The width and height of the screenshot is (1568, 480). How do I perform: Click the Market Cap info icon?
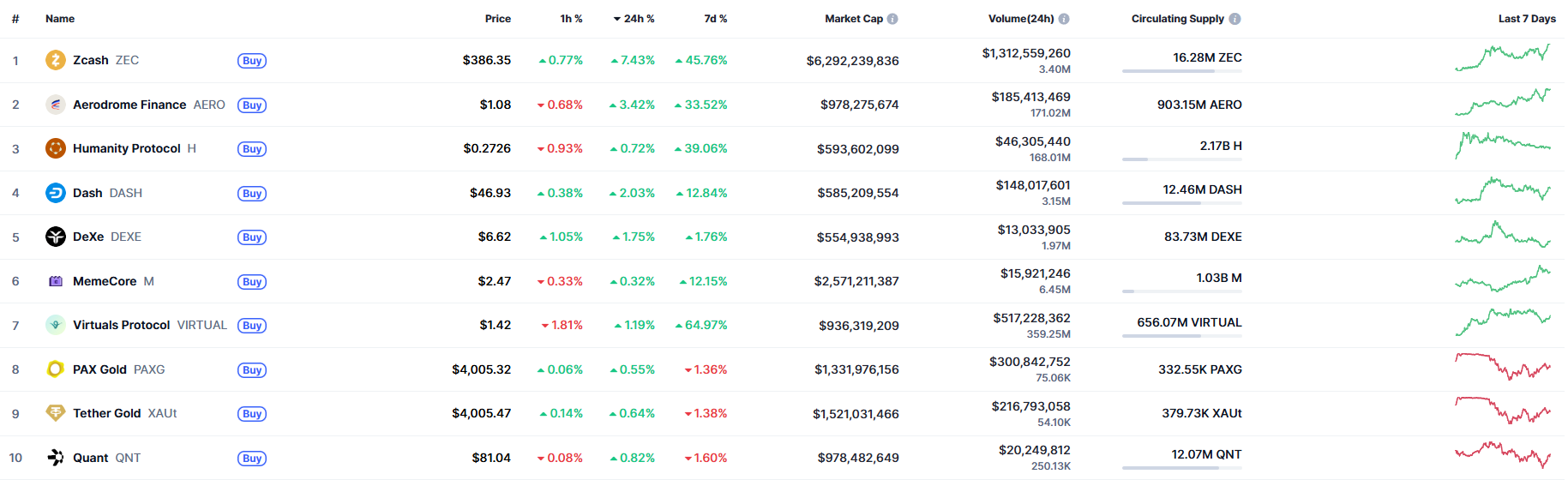[x=892, y=19]
